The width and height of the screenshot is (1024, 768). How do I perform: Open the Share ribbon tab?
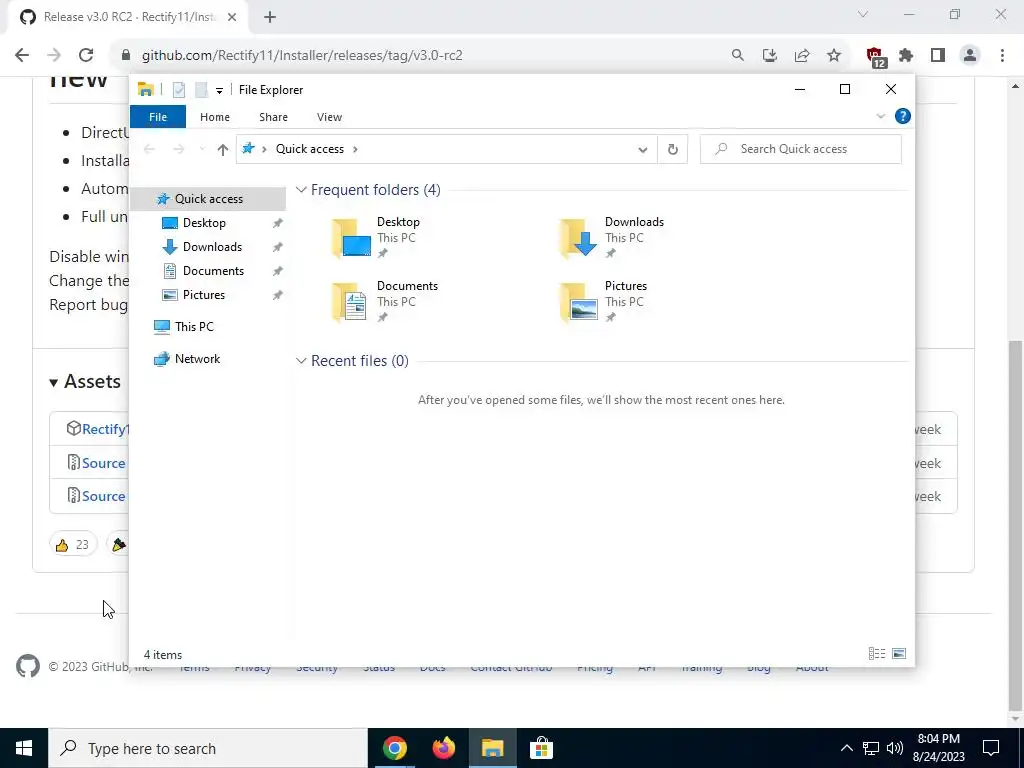click(x=273, y=117)
